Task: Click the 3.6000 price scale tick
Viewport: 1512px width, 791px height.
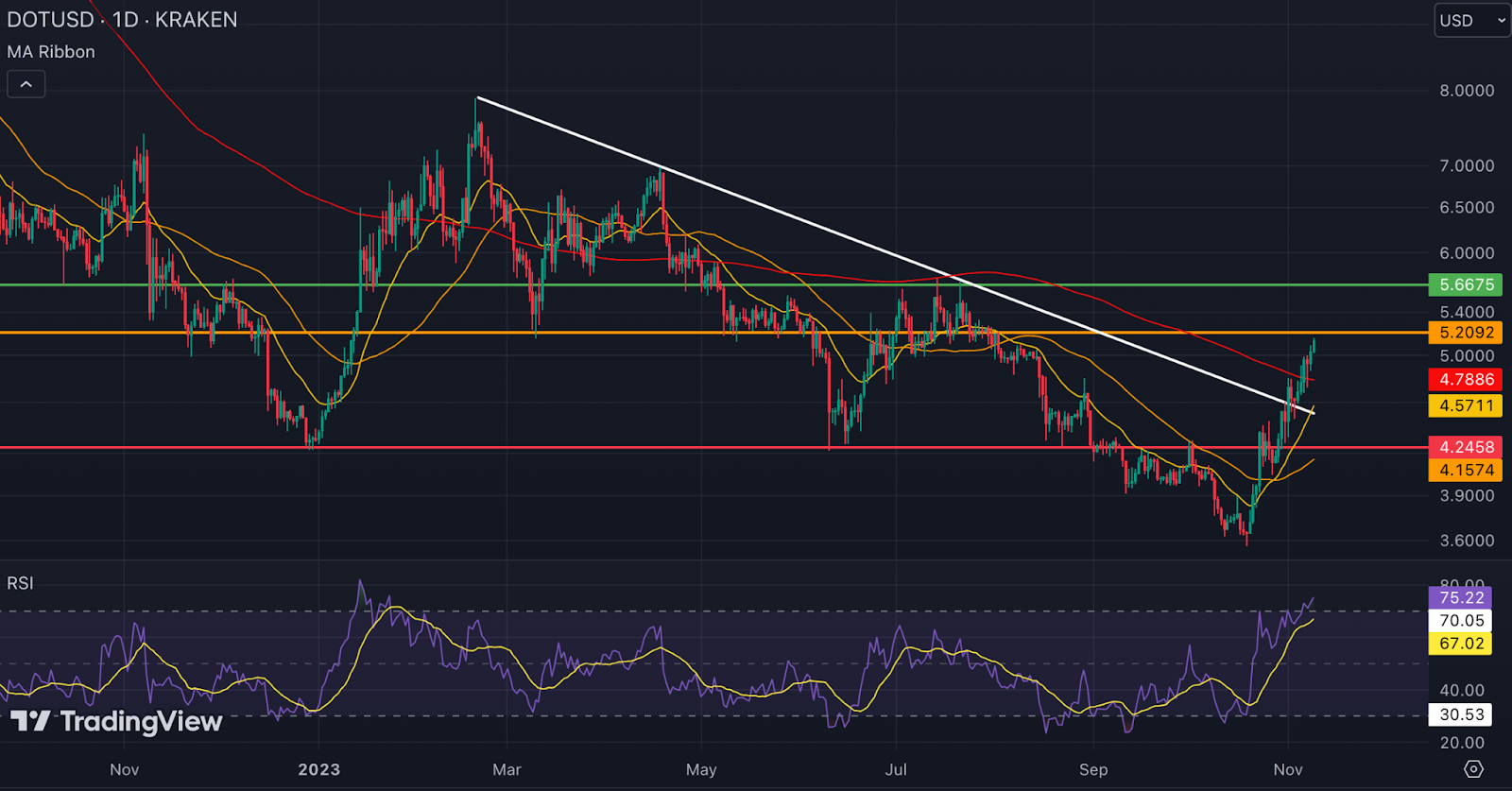Action: [x=1467, y=541]
